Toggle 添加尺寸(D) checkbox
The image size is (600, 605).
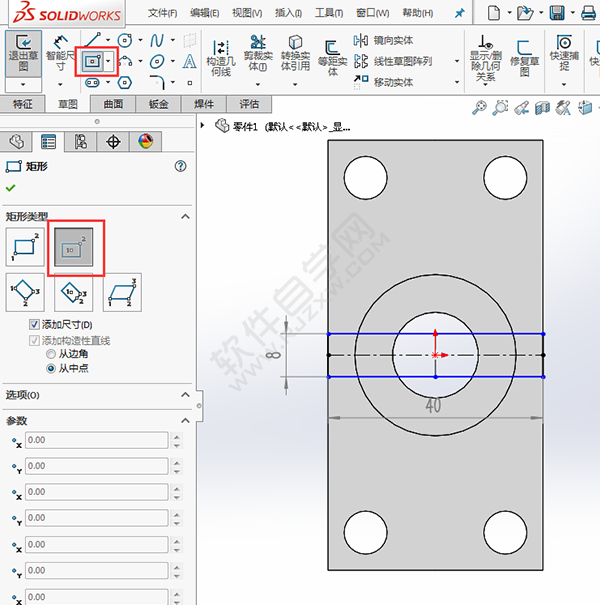click(x=34, y=324)
